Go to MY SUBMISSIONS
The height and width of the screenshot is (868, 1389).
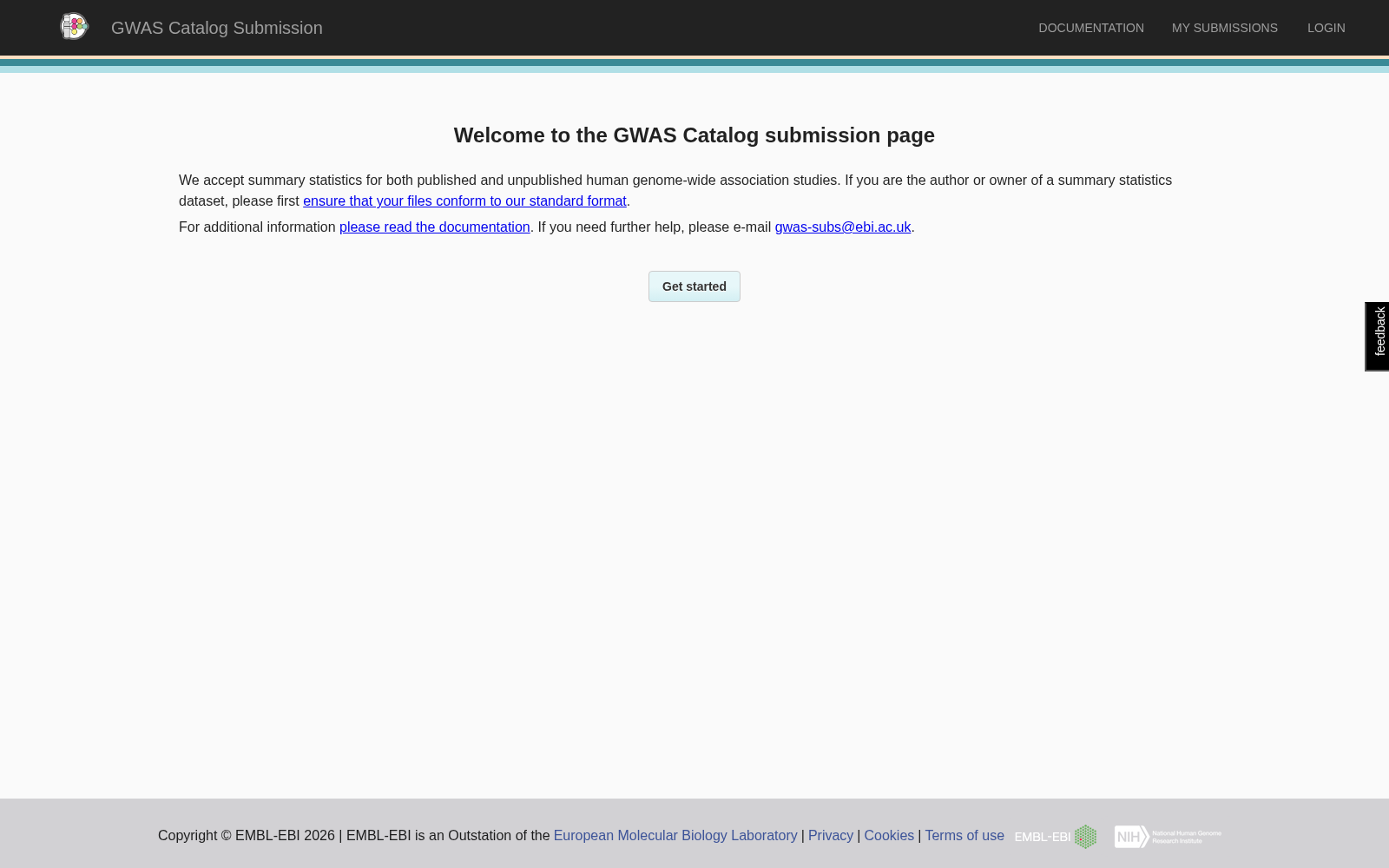tap(1225, 28)
